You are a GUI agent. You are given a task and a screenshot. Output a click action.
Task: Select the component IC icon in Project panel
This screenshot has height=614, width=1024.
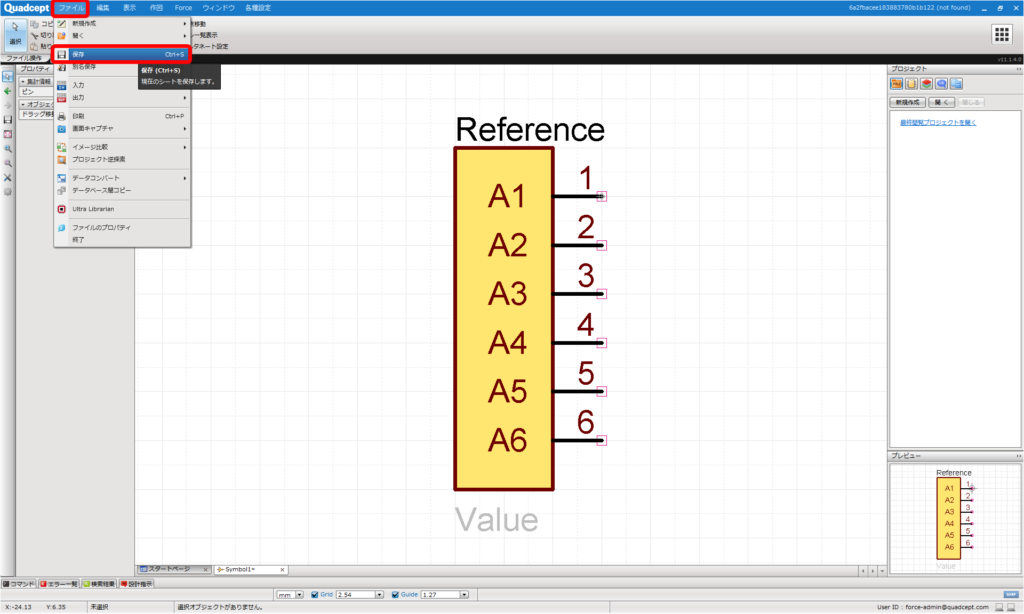pyautogui.click(x=911, y=84)
